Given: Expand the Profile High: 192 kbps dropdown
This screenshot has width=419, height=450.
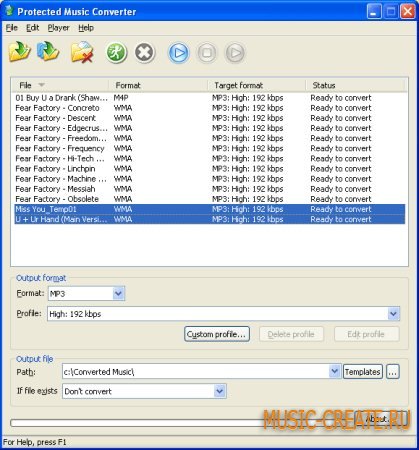Looking at the screenshot, I should (394, 314).
